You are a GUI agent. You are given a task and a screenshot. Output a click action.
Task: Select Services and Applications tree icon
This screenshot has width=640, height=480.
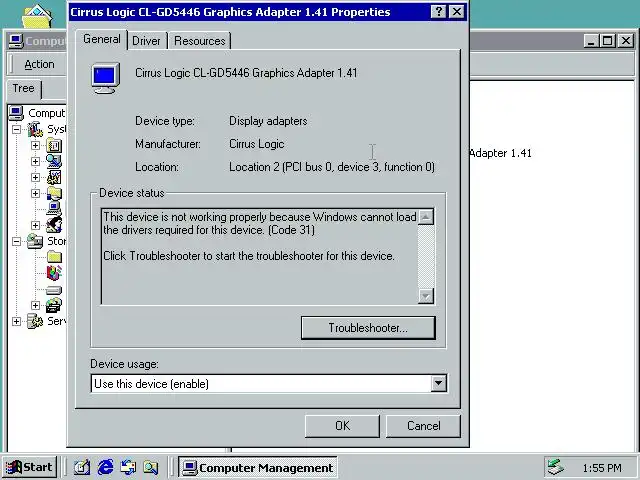pyautogui.click(x=35, y=321)
